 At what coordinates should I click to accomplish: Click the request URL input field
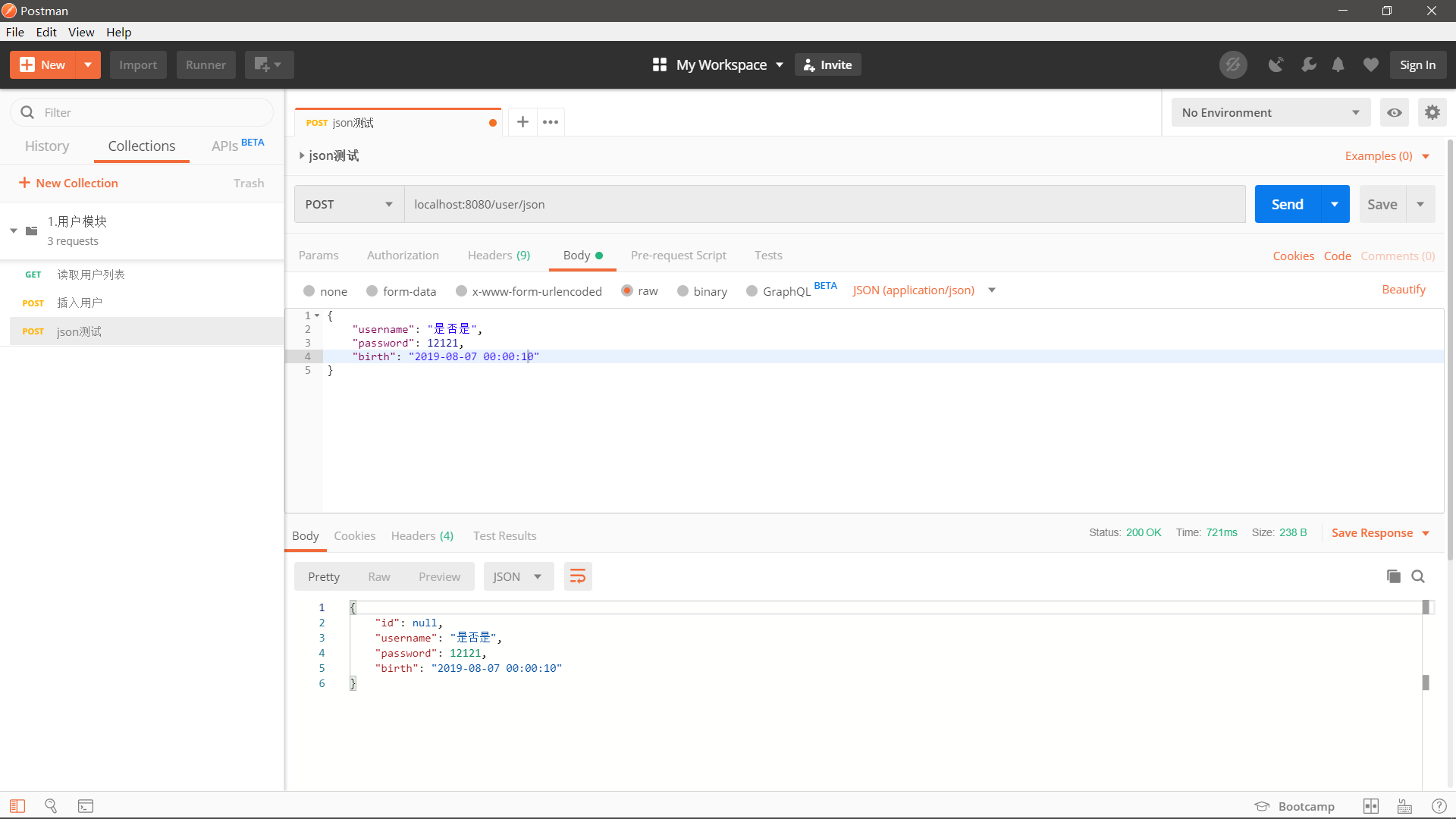[x=824, y=205]
